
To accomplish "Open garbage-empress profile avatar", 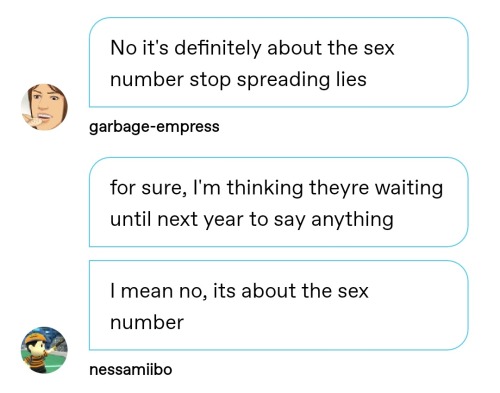I will pos(44,107).
